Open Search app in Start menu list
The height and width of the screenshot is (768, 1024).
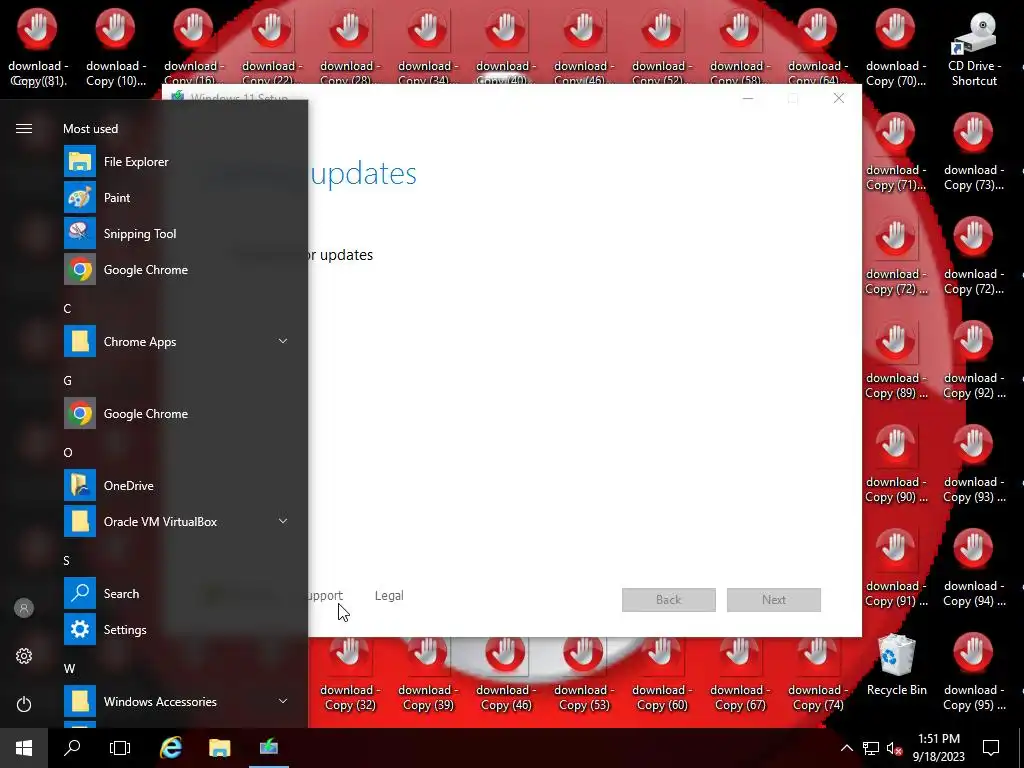click(x=176, y=594)
